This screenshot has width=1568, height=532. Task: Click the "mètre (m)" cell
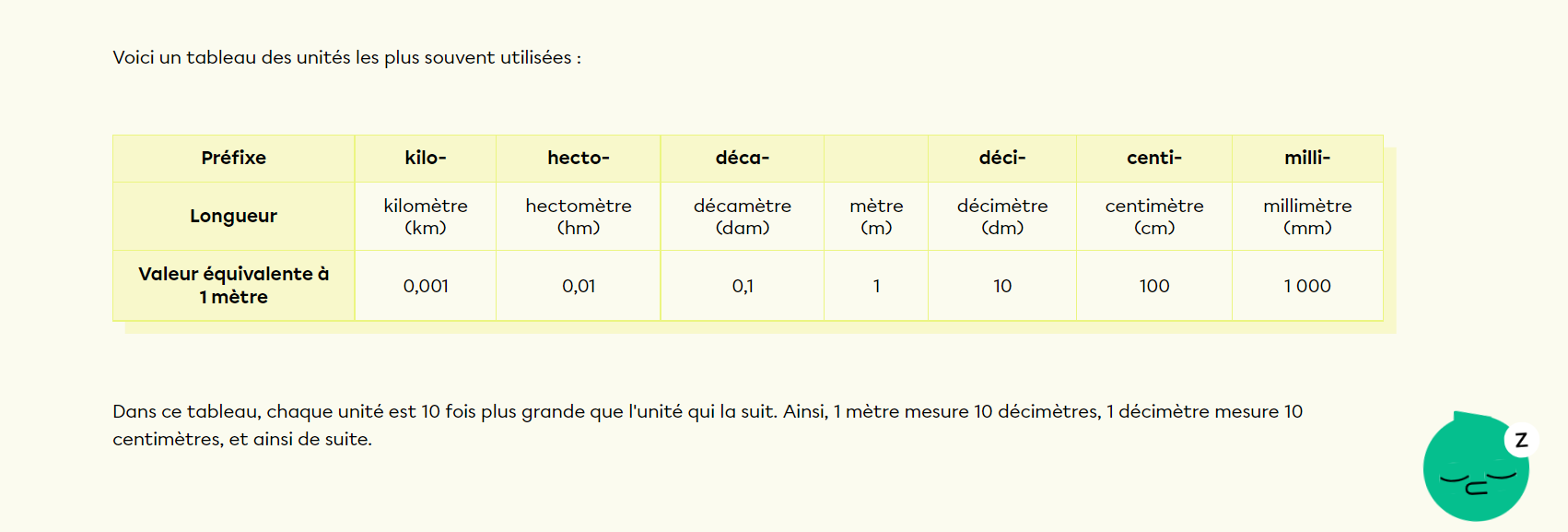tap(875, 216)
